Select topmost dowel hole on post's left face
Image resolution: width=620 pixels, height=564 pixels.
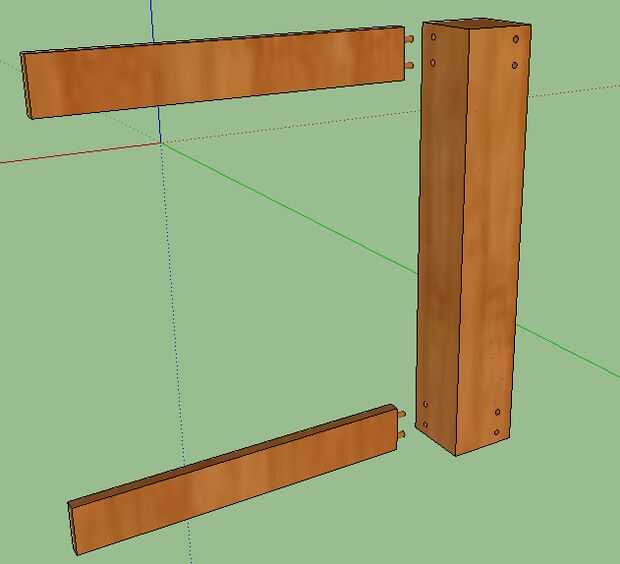pos(433,37)
